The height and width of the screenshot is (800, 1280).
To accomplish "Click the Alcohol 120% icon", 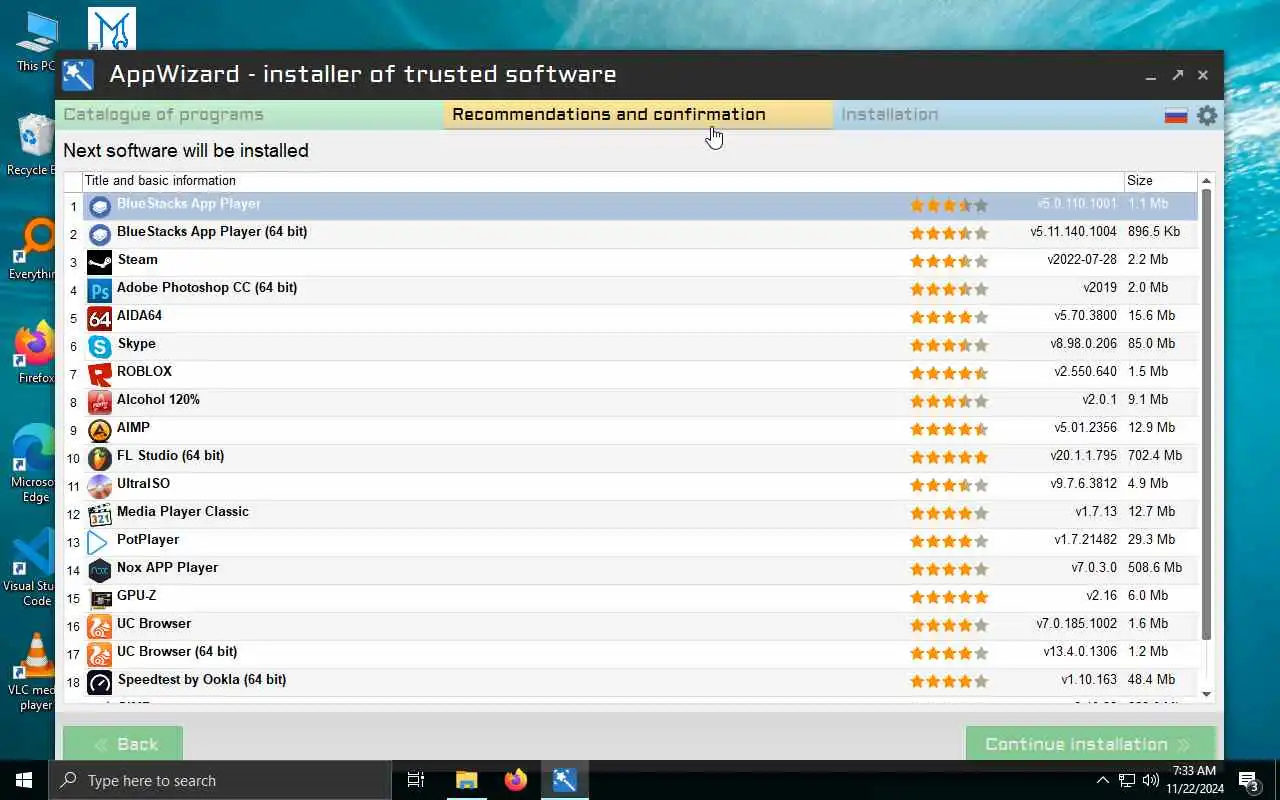I will (x=99, y=403).
